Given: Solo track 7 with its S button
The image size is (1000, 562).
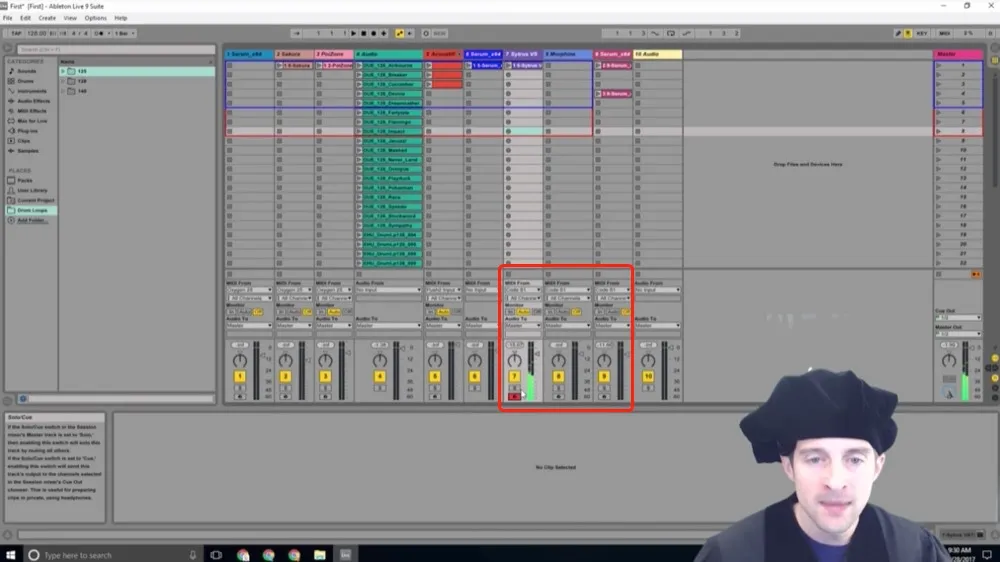Looking at the screenshot, I should [514, 388].
